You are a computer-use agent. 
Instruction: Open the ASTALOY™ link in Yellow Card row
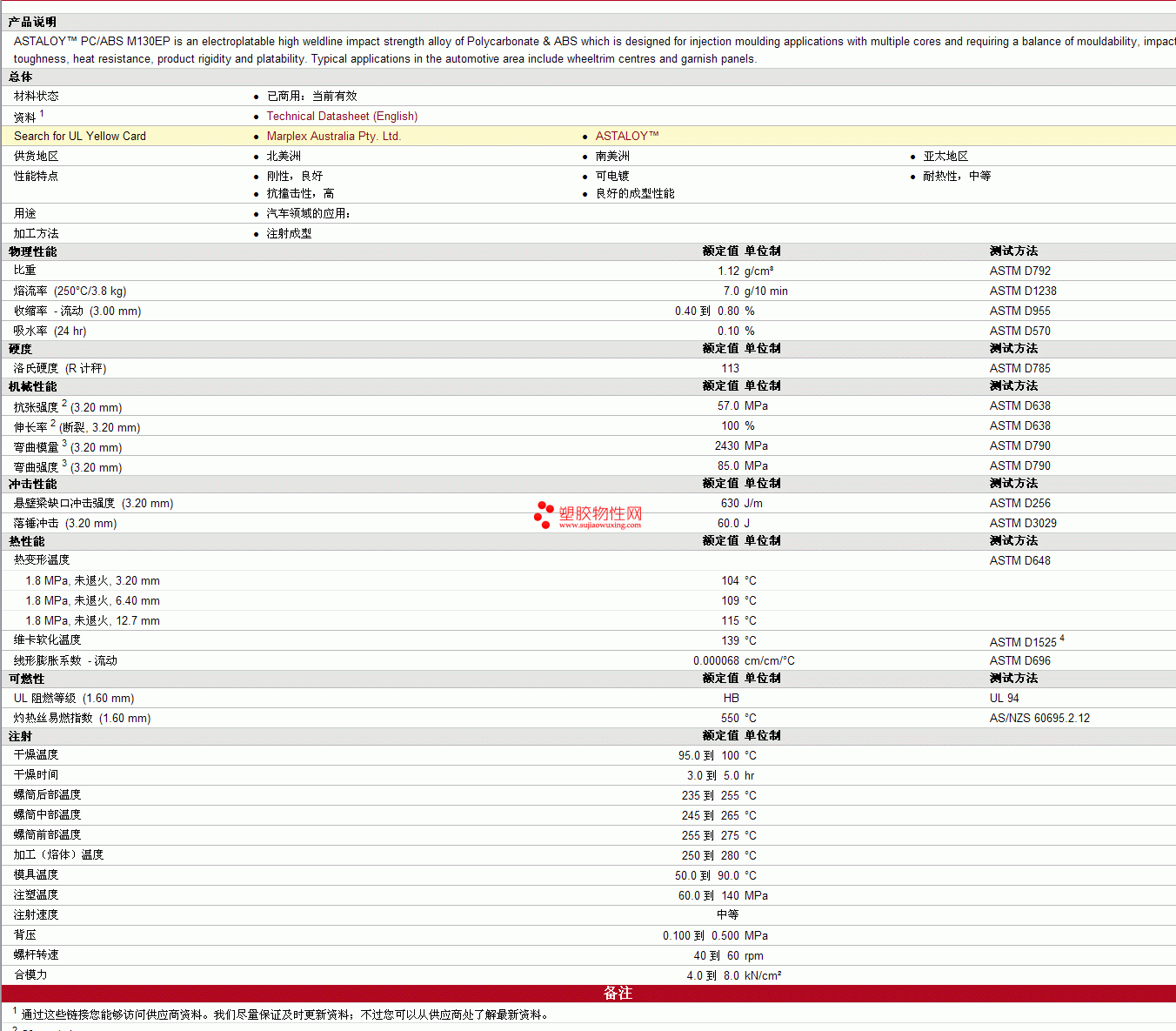627,136
